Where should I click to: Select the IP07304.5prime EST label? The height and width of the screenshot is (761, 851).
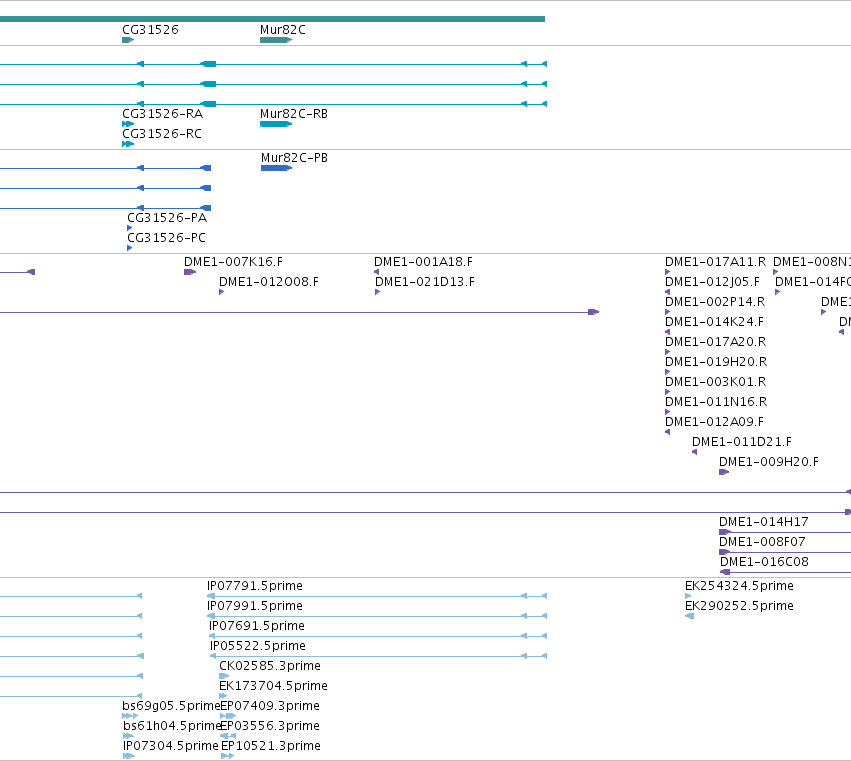170,747
